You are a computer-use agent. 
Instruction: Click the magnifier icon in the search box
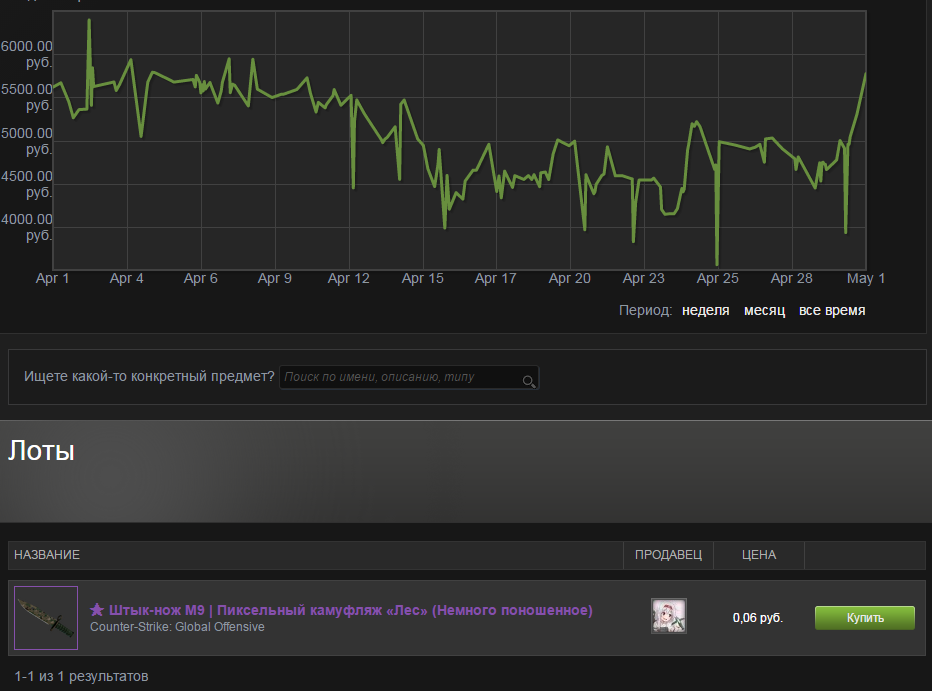coord(528,380)
